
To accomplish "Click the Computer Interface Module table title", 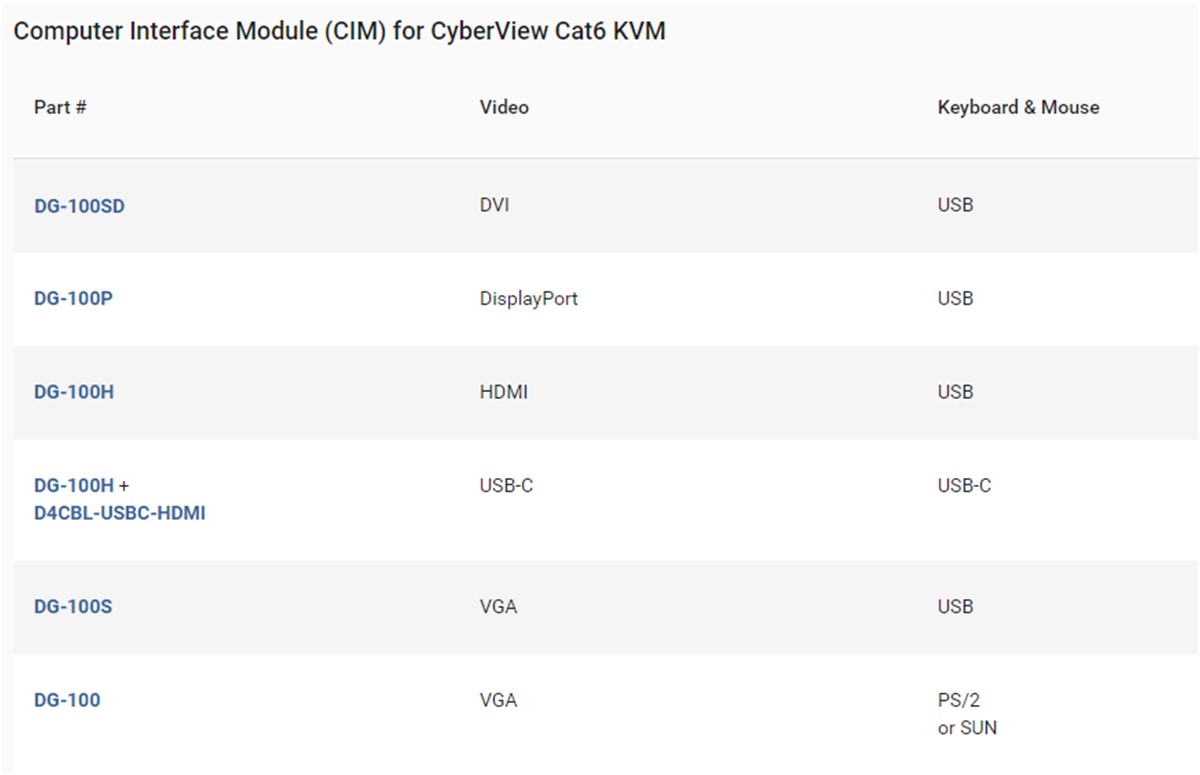I will [x=340, y=31].
